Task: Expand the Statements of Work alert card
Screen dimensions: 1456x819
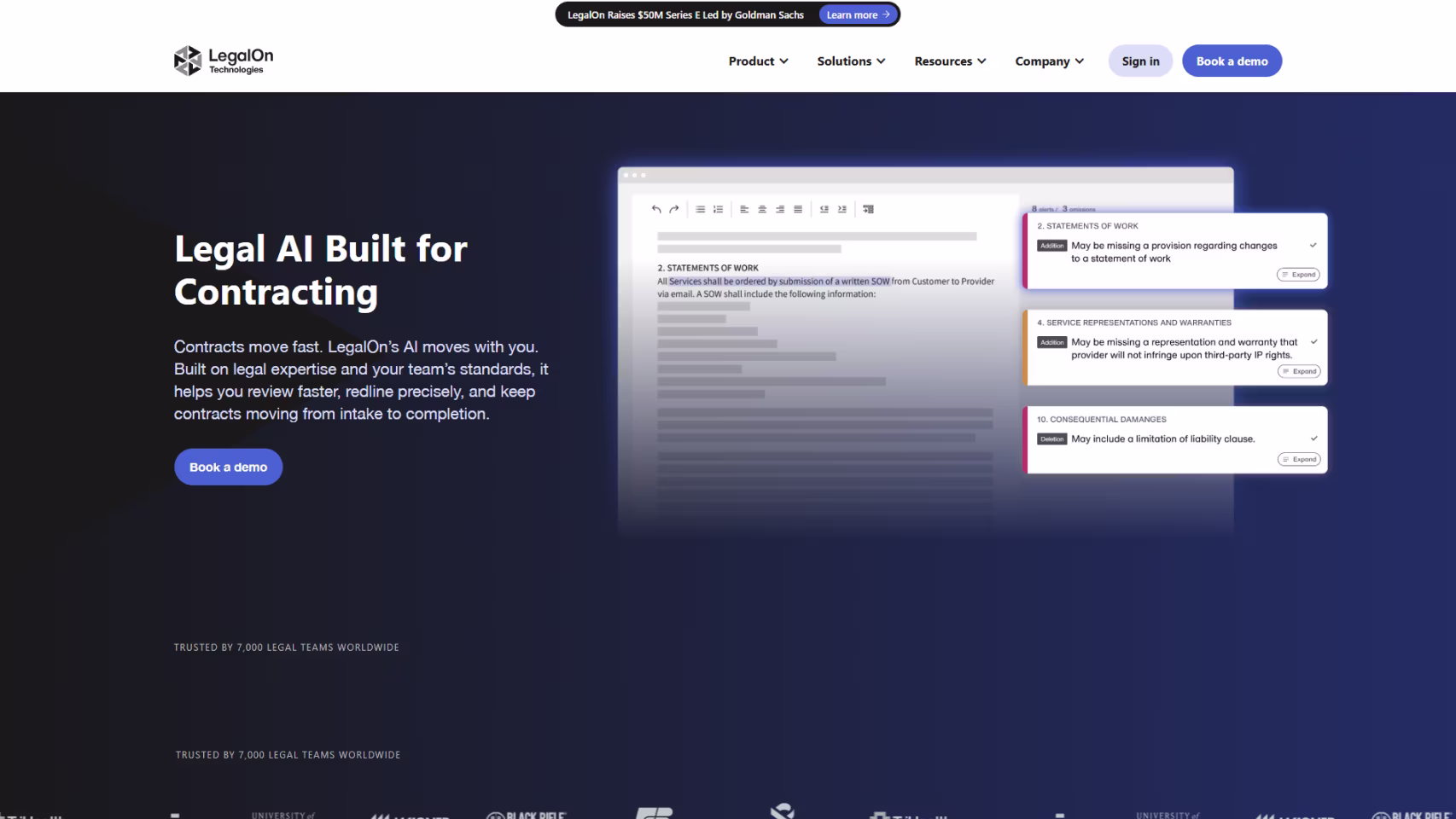Action: click(1298, 275)
